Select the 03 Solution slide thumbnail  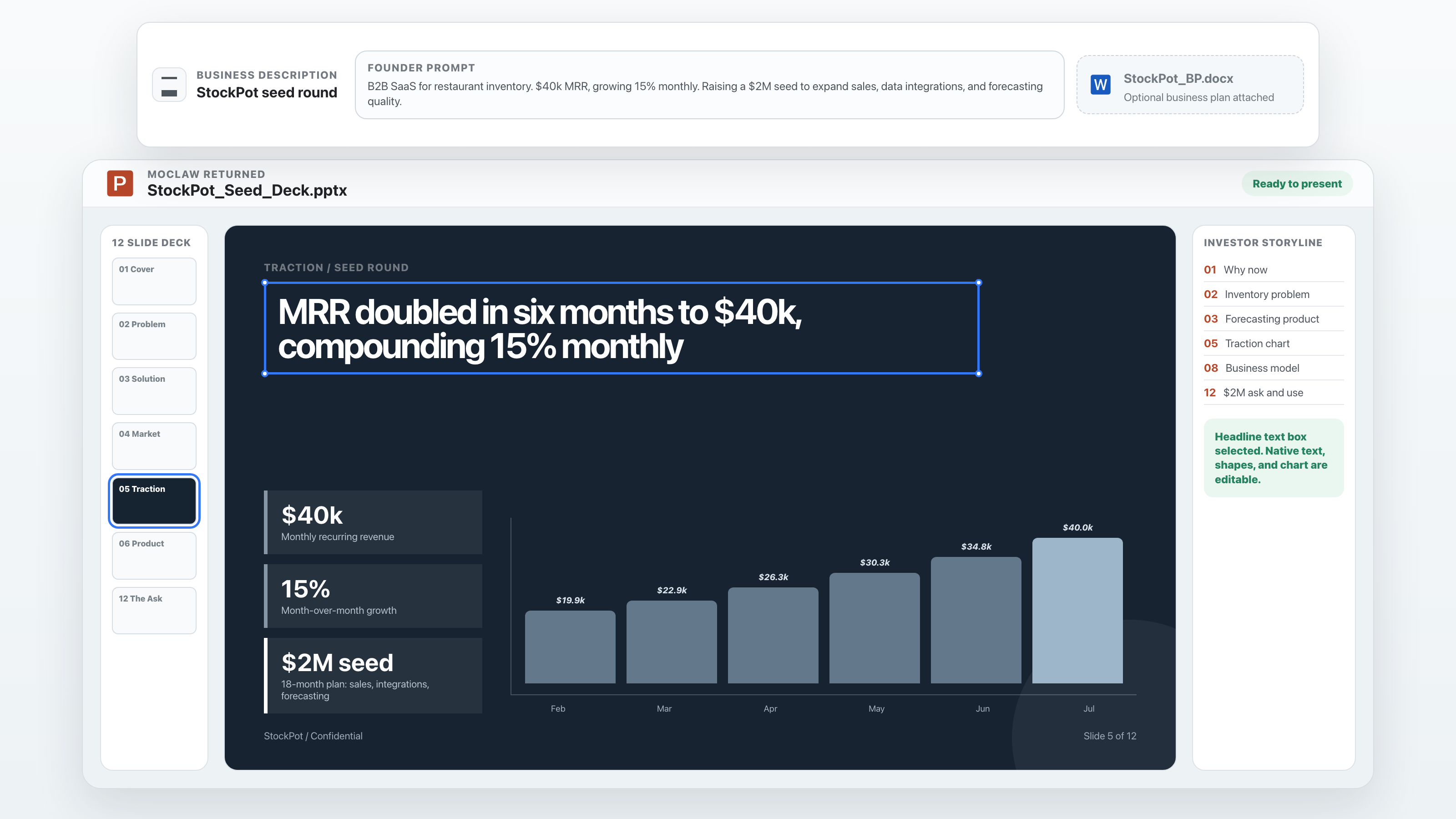click(154, 391)
